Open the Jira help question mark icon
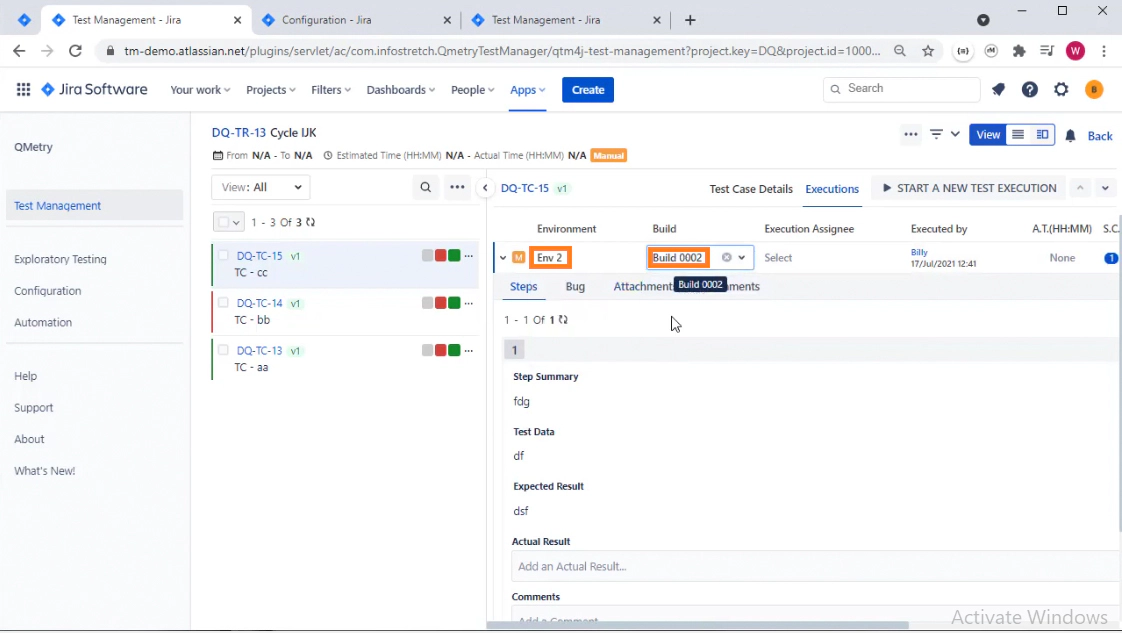 1030,90
